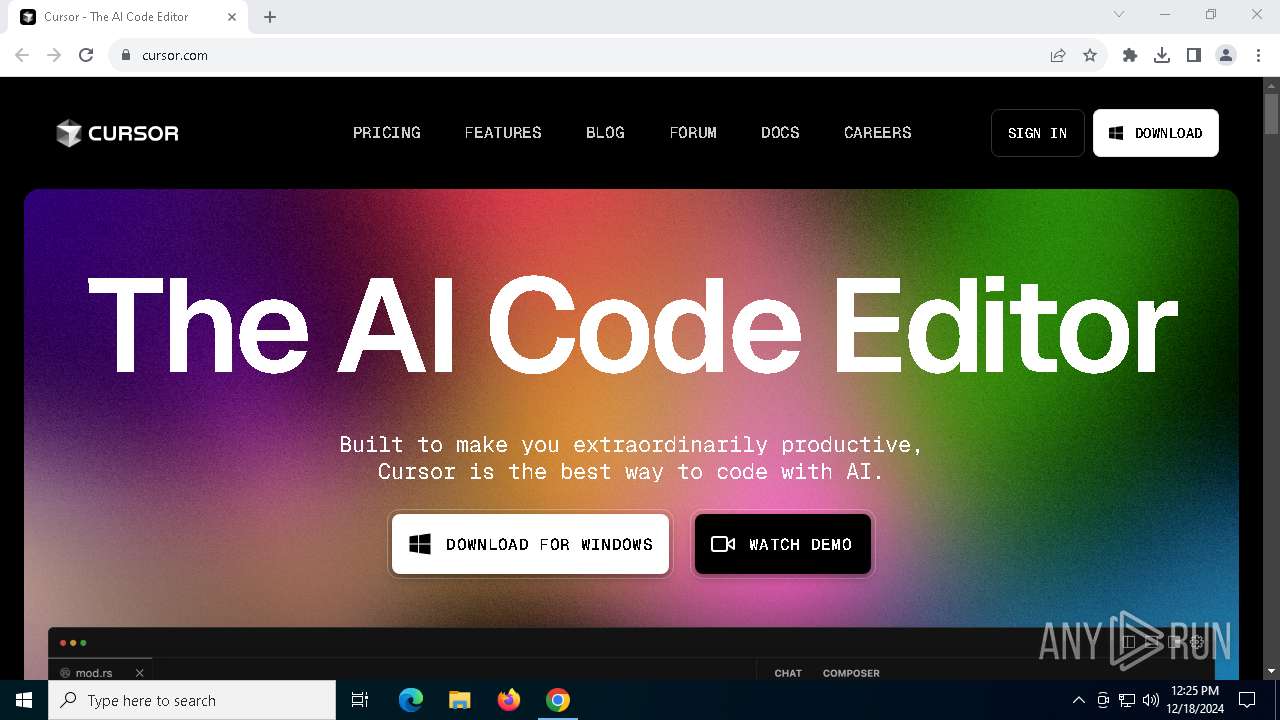Open Chrome downloads tray icon

[x=1162, y=55]
